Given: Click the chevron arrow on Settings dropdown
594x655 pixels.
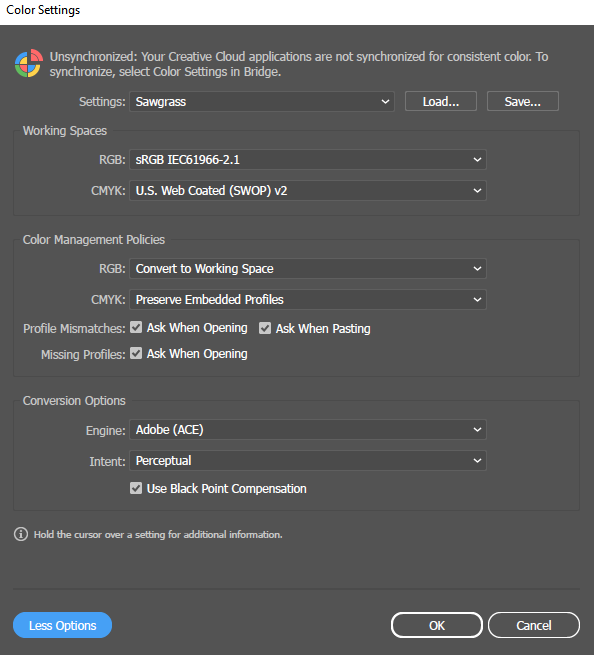Looking at the screenshot, I should coord(385,102).
